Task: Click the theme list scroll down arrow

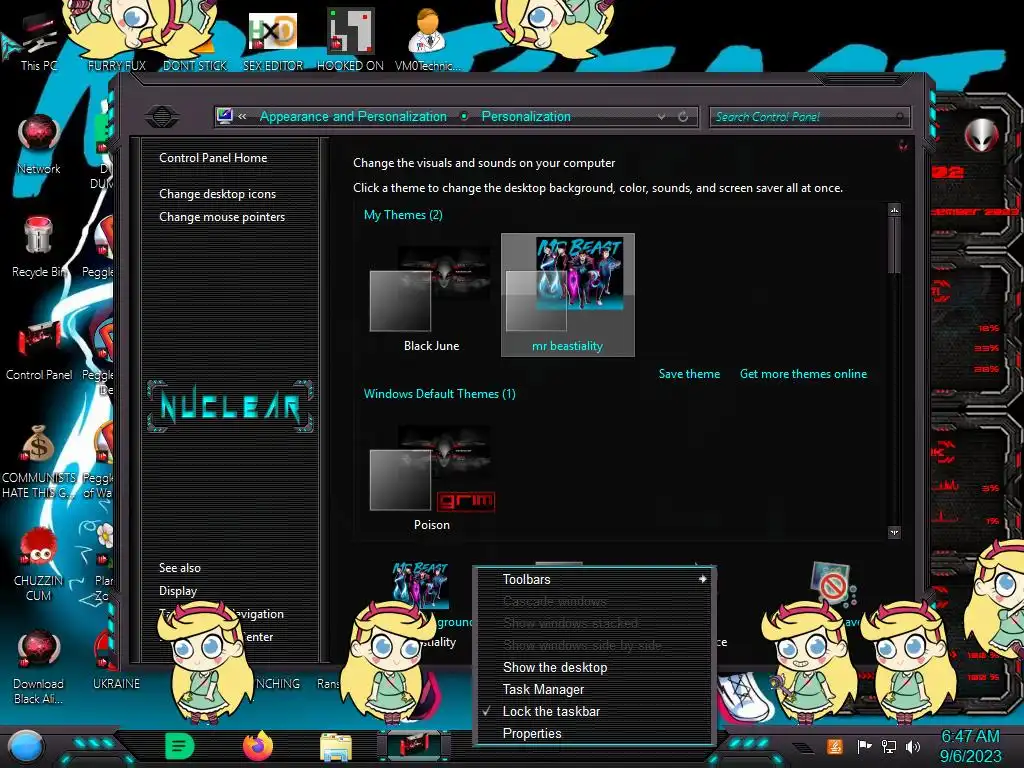Action: point(894,532)
